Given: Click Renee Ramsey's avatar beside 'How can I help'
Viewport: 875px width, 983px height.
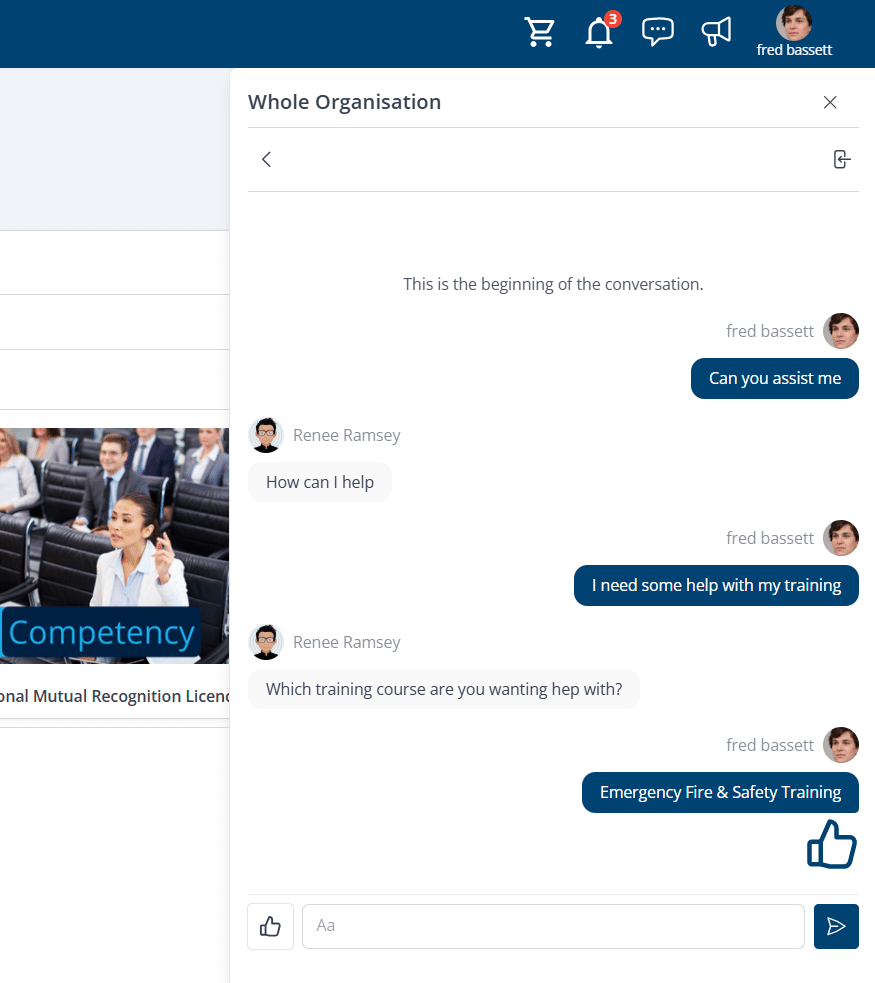Looking at the screenshot, I should tap(266, 435).
